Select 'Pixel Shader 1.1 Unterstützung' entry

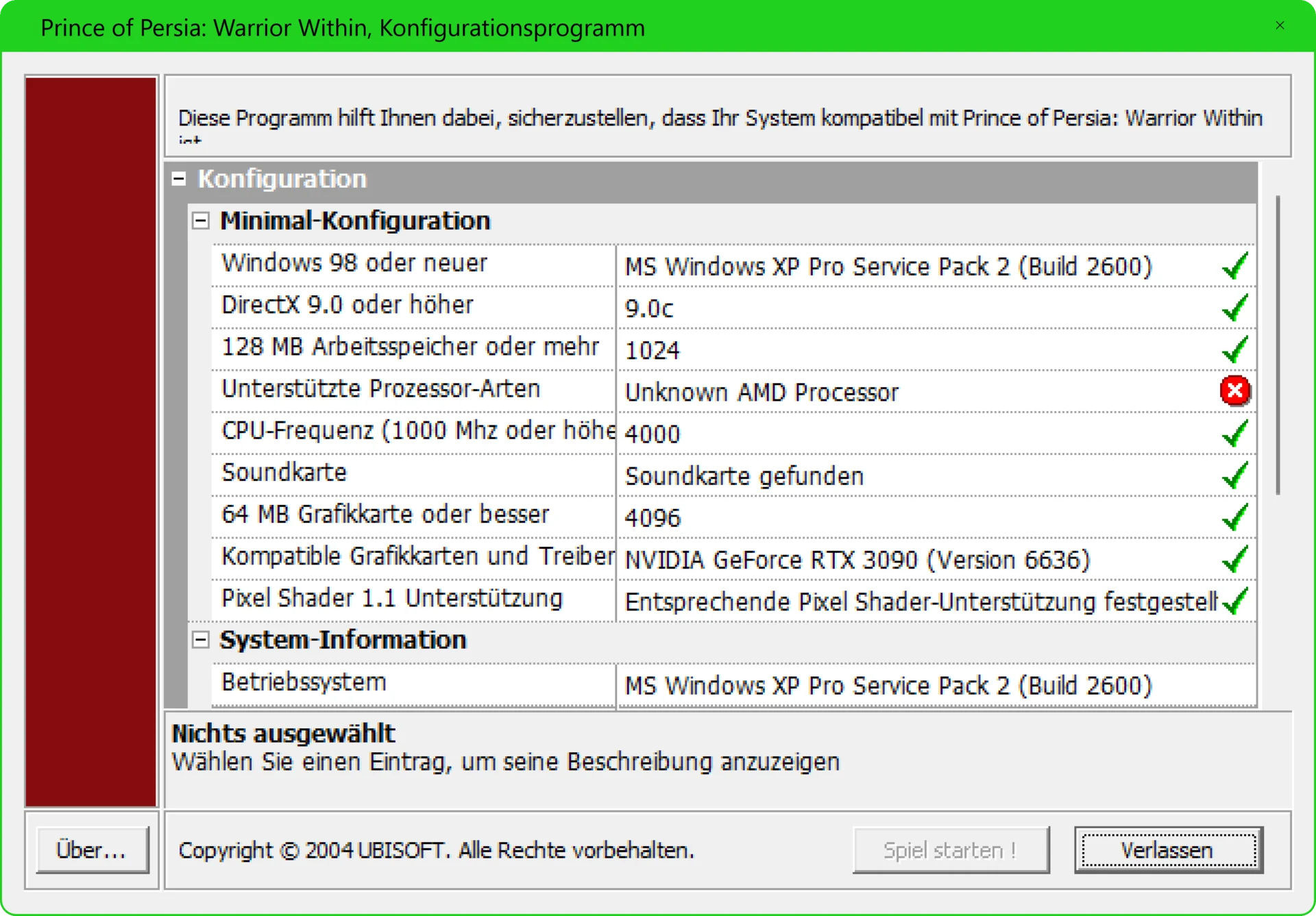392,598
